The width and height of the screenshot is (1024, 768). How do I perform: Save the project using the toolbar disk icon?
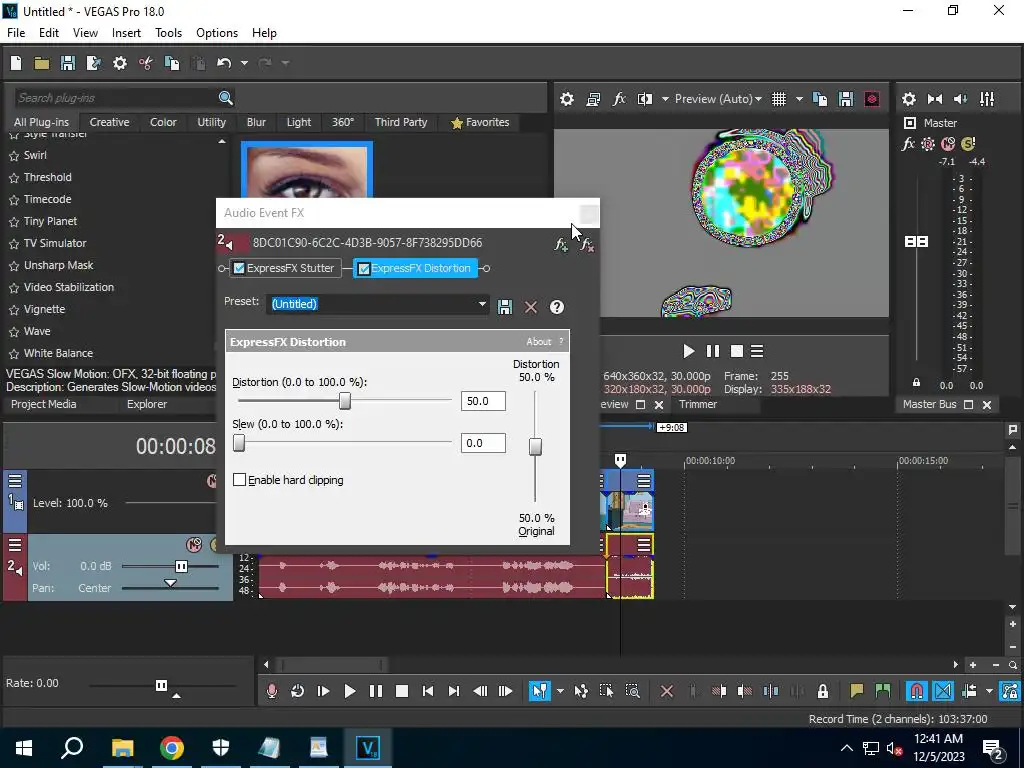[68, 63]
